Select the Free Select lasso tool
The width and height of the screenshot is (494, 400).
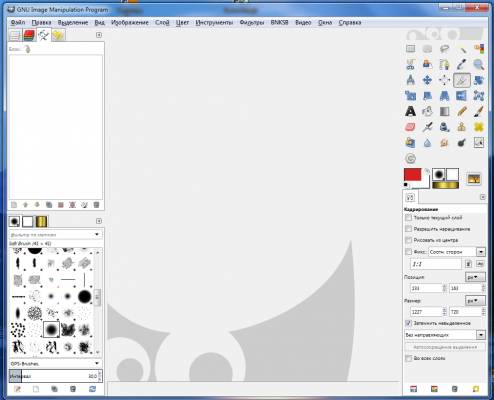click(x=444, y=49)
